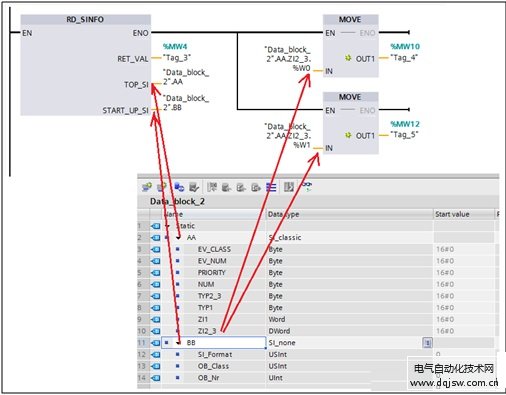
Task: Click the ENO output of RD_SINFO
Action: [x=140, y=33]
